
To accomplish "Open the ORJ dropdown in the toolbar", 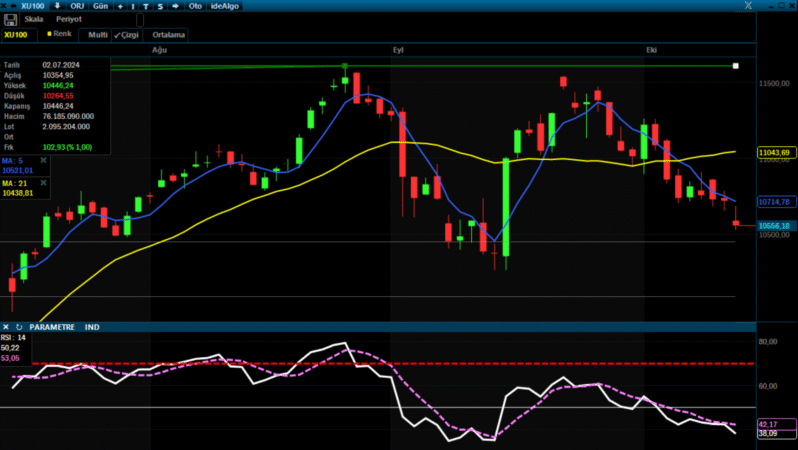I will click(77, 6).
